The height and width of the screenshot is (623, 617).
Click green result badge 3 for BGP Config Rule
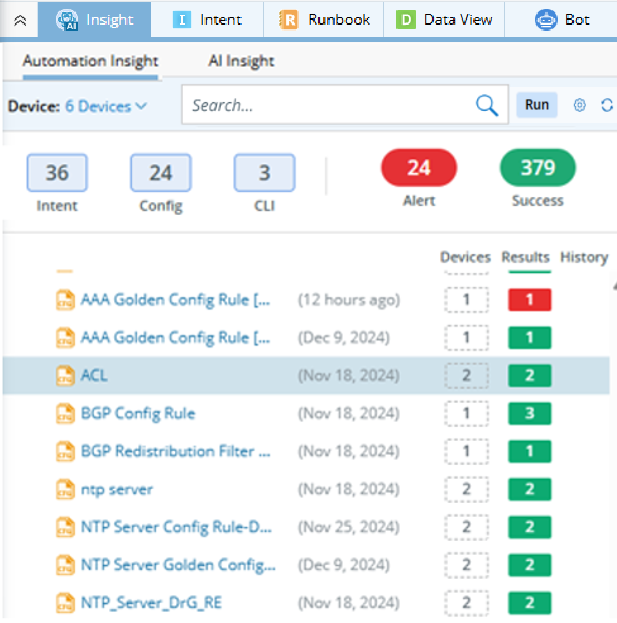click(x=530, y=414)
